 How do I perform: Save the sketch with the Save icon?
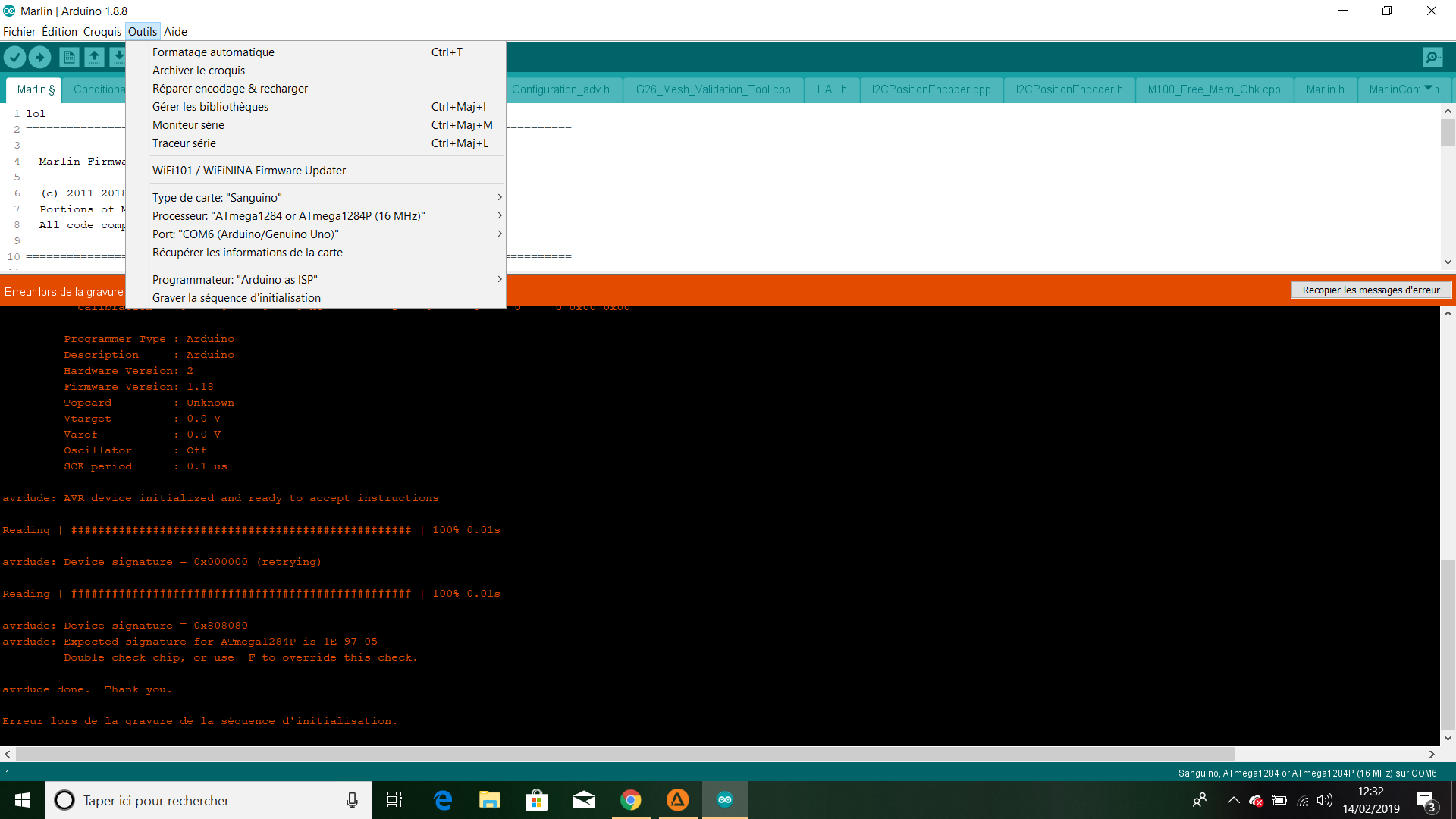click(x=118, y=57)
